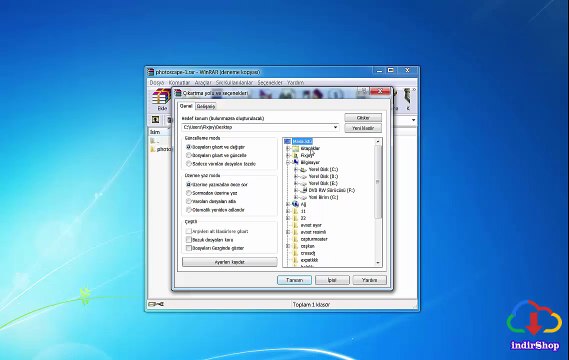The width and height of the screenshot is (569, 360).
Task: Open the Araçlar menu in WinRAR
Action: (203, 83)
